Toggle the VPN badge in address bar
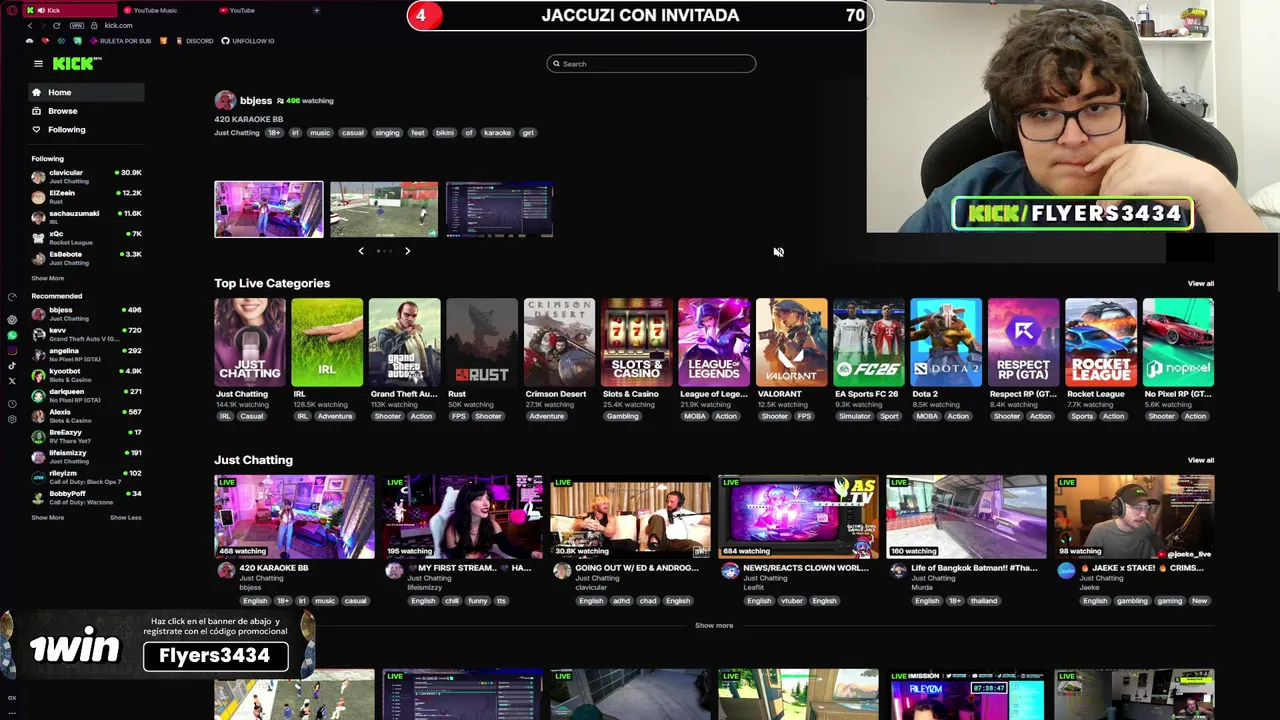Screen dimensions: 1280x720 78,25
